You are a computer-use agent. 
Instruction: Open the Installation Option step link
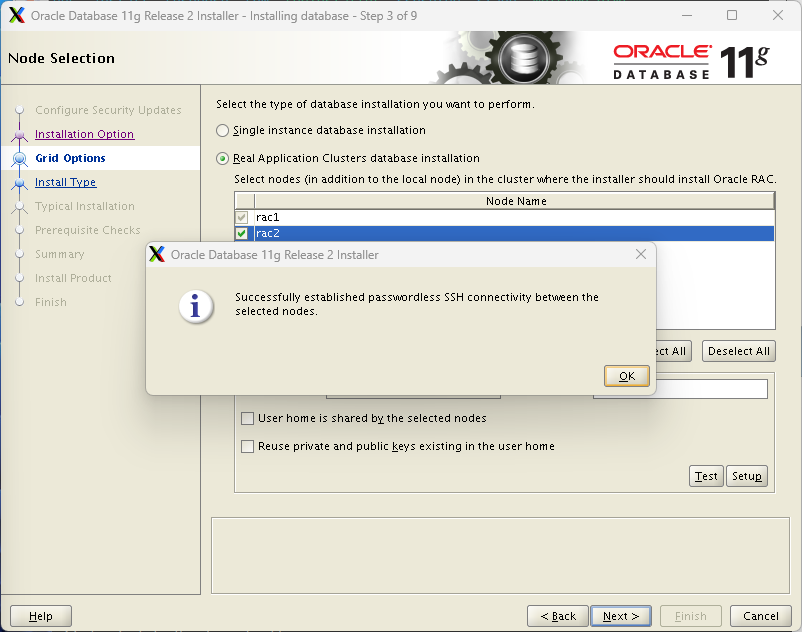pos(84,134)
